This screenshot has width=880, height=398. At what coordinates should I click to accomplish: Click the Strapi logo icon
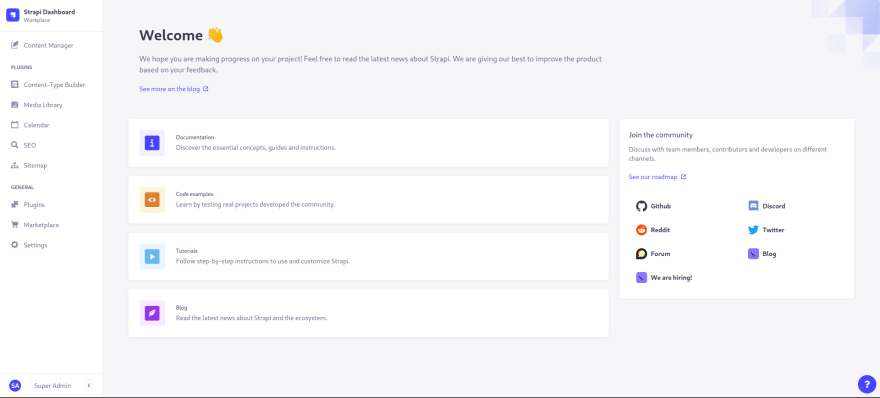[x=12, y=15]
